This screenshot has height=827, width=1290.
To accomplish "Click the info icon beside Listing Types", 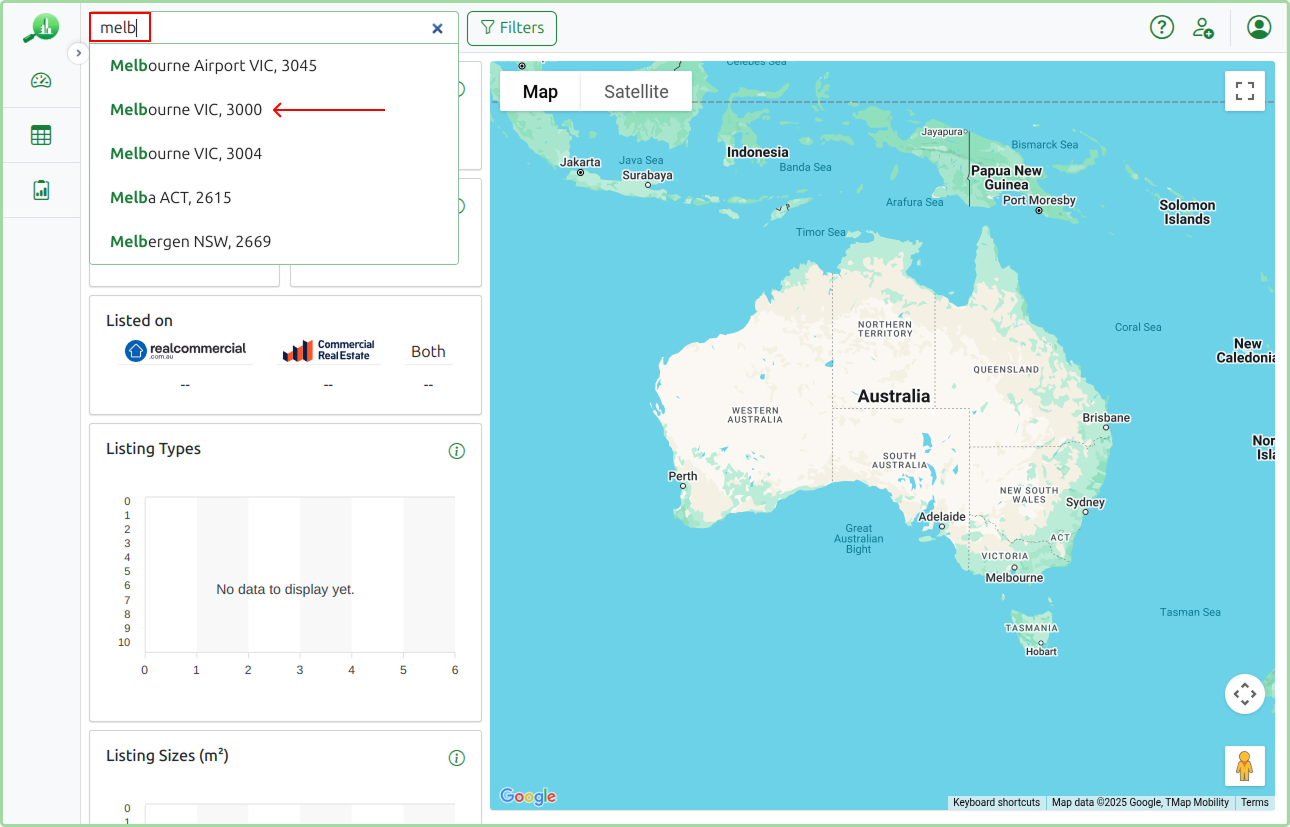I will (457, 451).
